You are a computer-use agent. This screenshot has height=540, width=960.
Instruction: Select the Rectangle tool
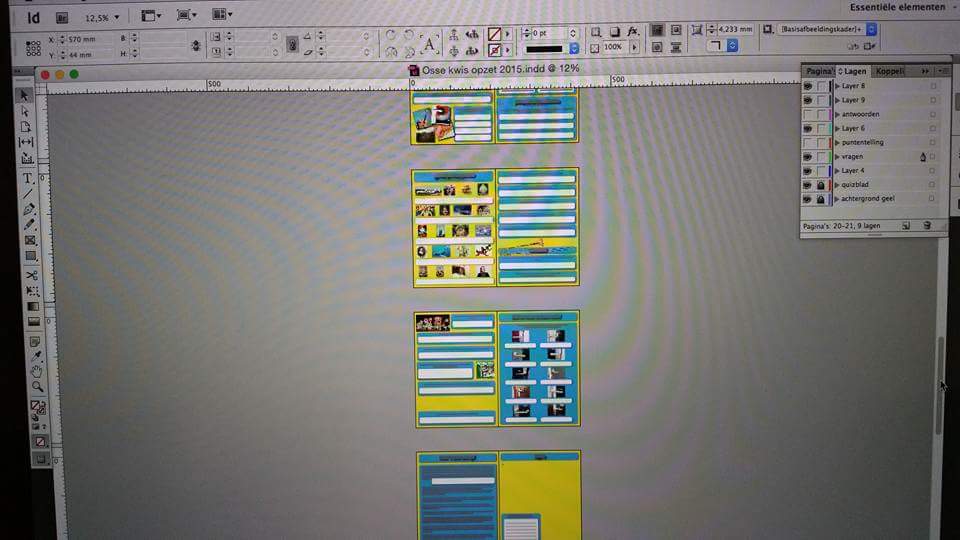[x=31, y=257]
